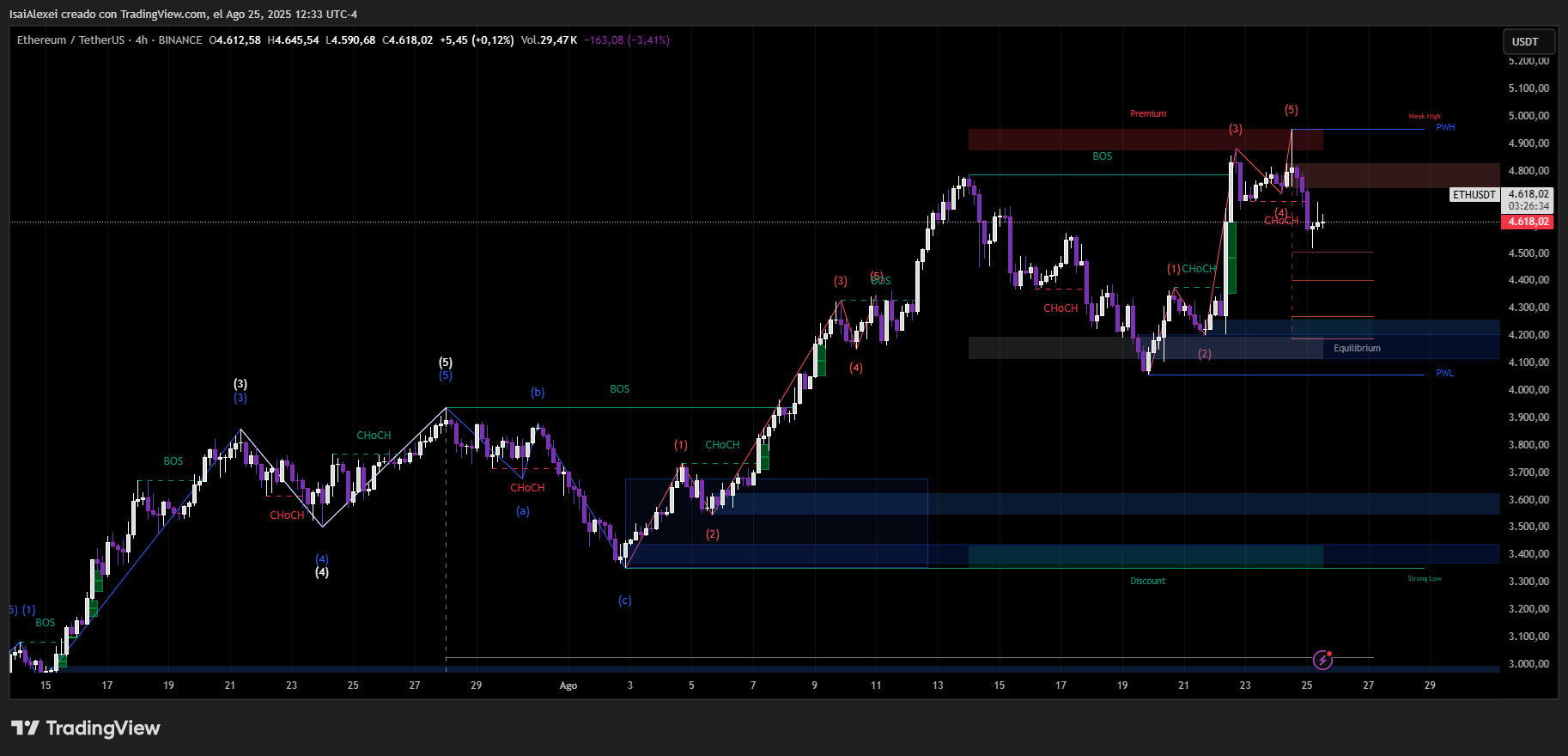The height and width of the screenshot is (756, 1568).
Task: Click the Strong Low marker text
Action: click(1424, 579)
